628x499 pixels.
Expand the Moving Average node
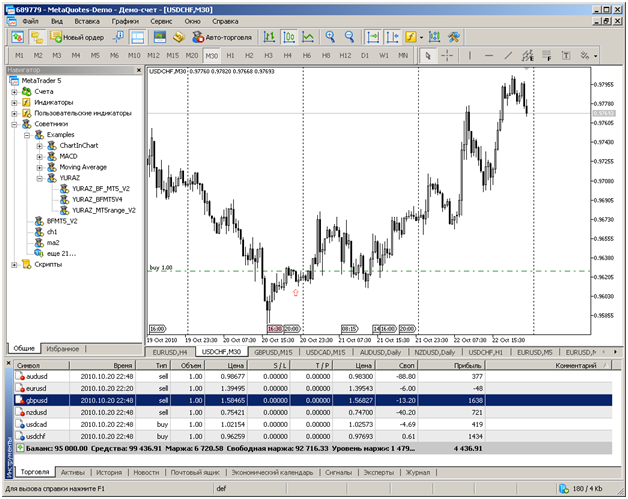pyautogui.click(x=40, y=167)
